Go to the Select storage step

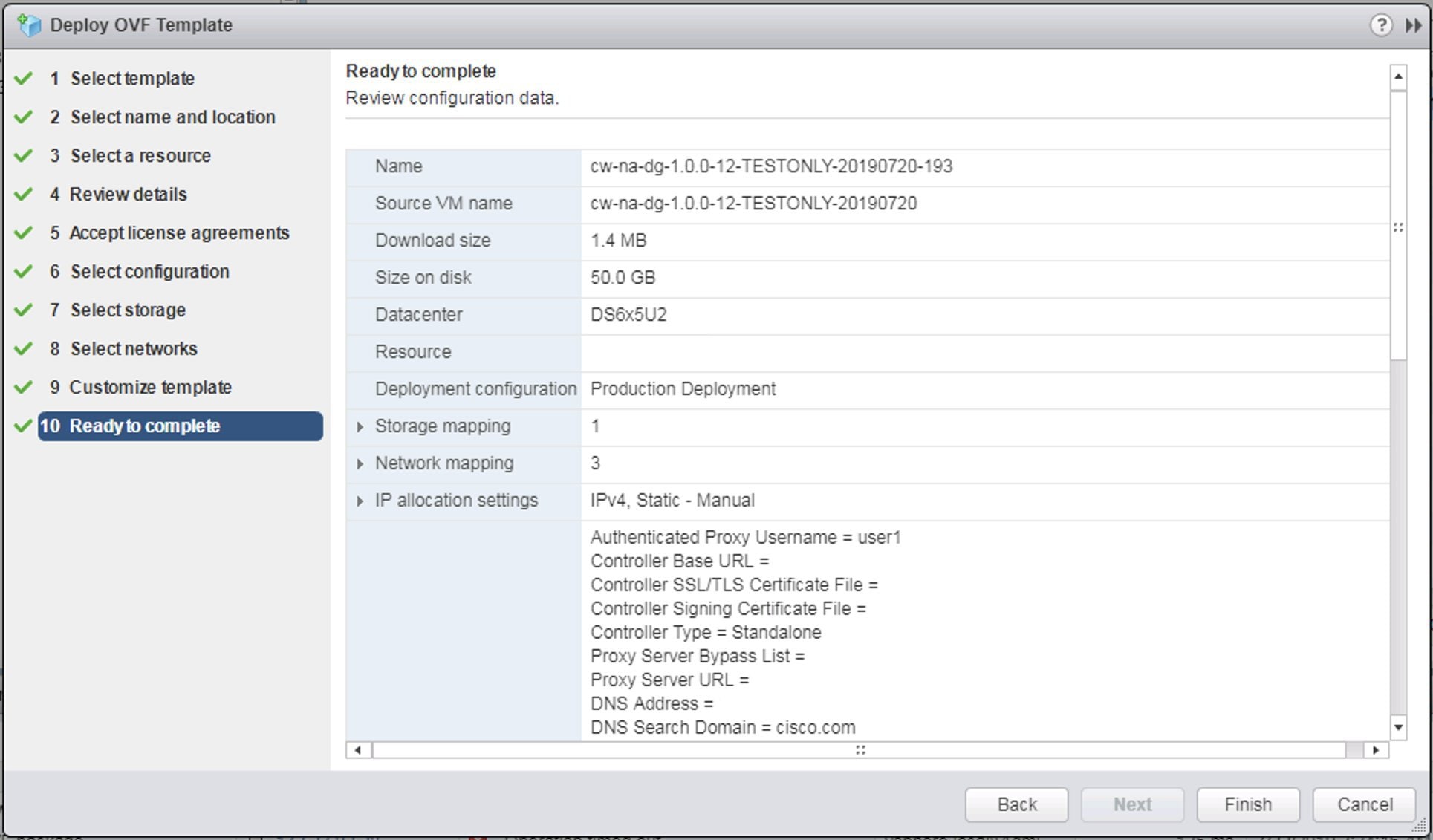click(x=128, y=310)
